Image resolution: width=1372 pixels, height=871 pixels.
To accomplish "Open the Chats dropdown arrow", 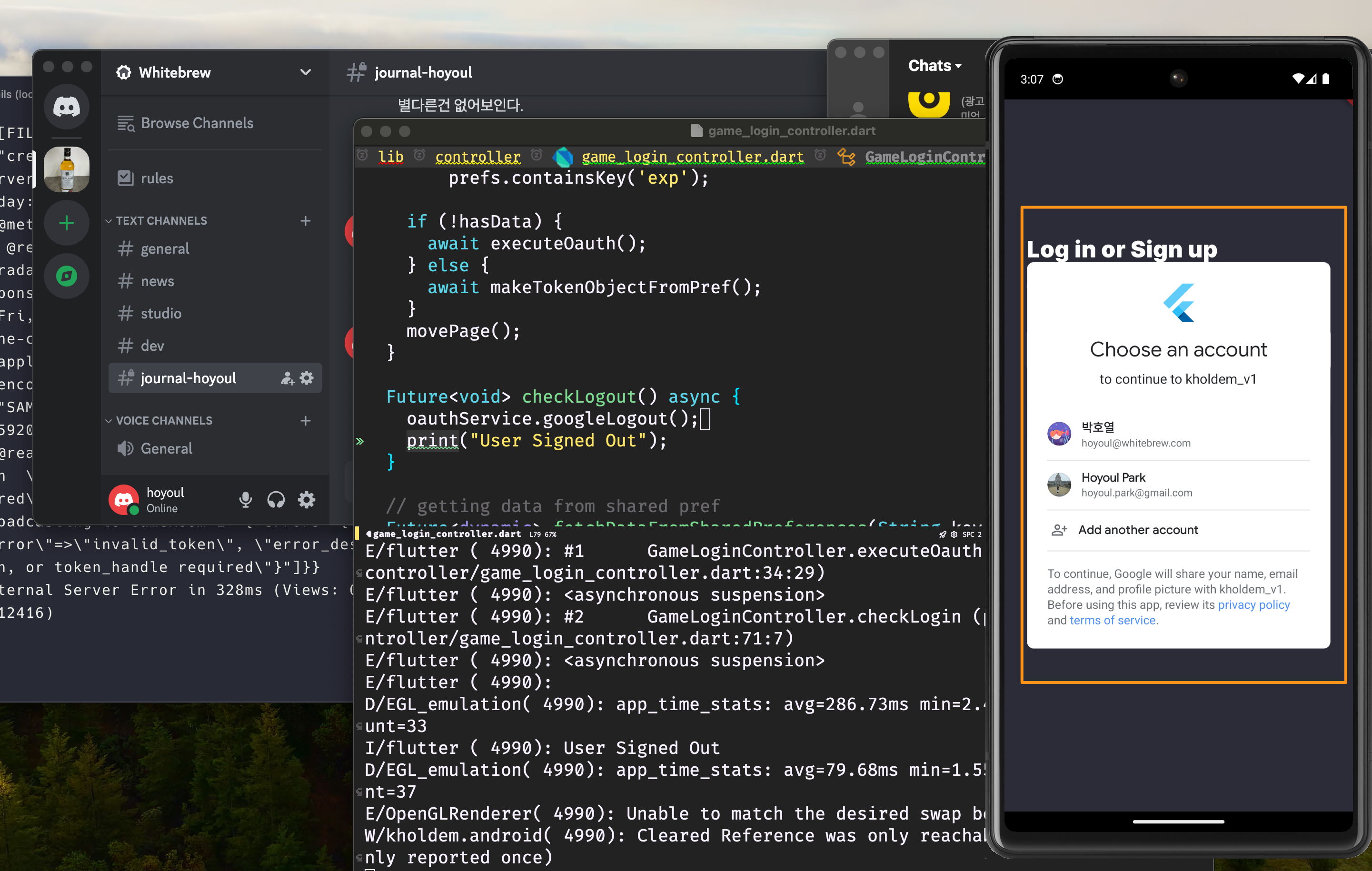I will pyautogui.click(x=958, y=66).
